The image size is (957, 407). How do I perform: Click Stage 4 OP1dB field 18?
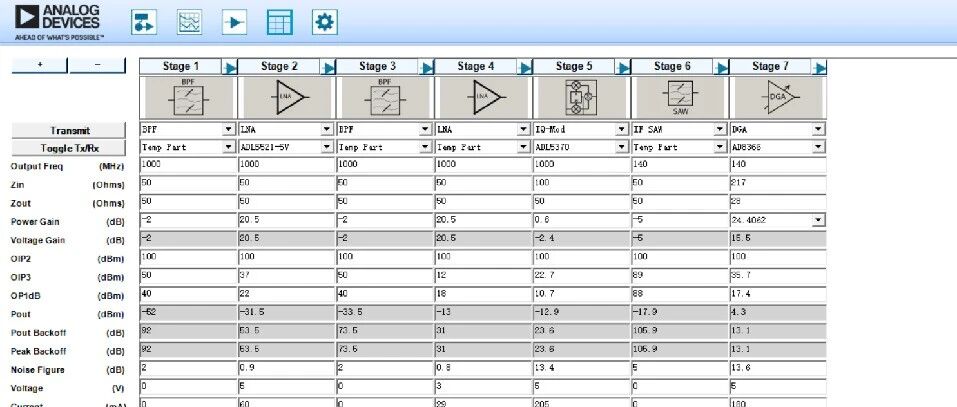coord(483,295)
